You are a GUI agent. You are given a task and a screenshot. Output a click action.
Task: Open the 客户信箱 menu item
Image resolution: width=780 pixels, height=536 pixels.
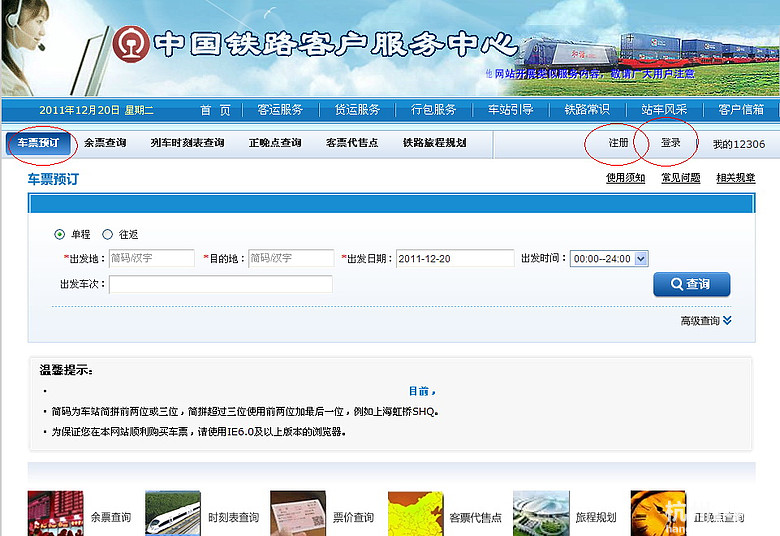(741, 109)
